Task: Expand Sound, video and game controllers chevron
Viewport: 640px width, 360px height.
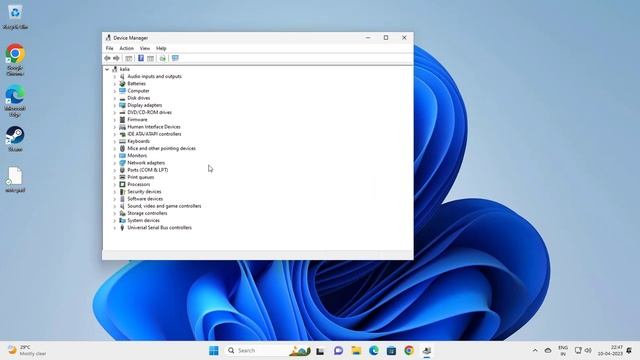Action: 115,206
